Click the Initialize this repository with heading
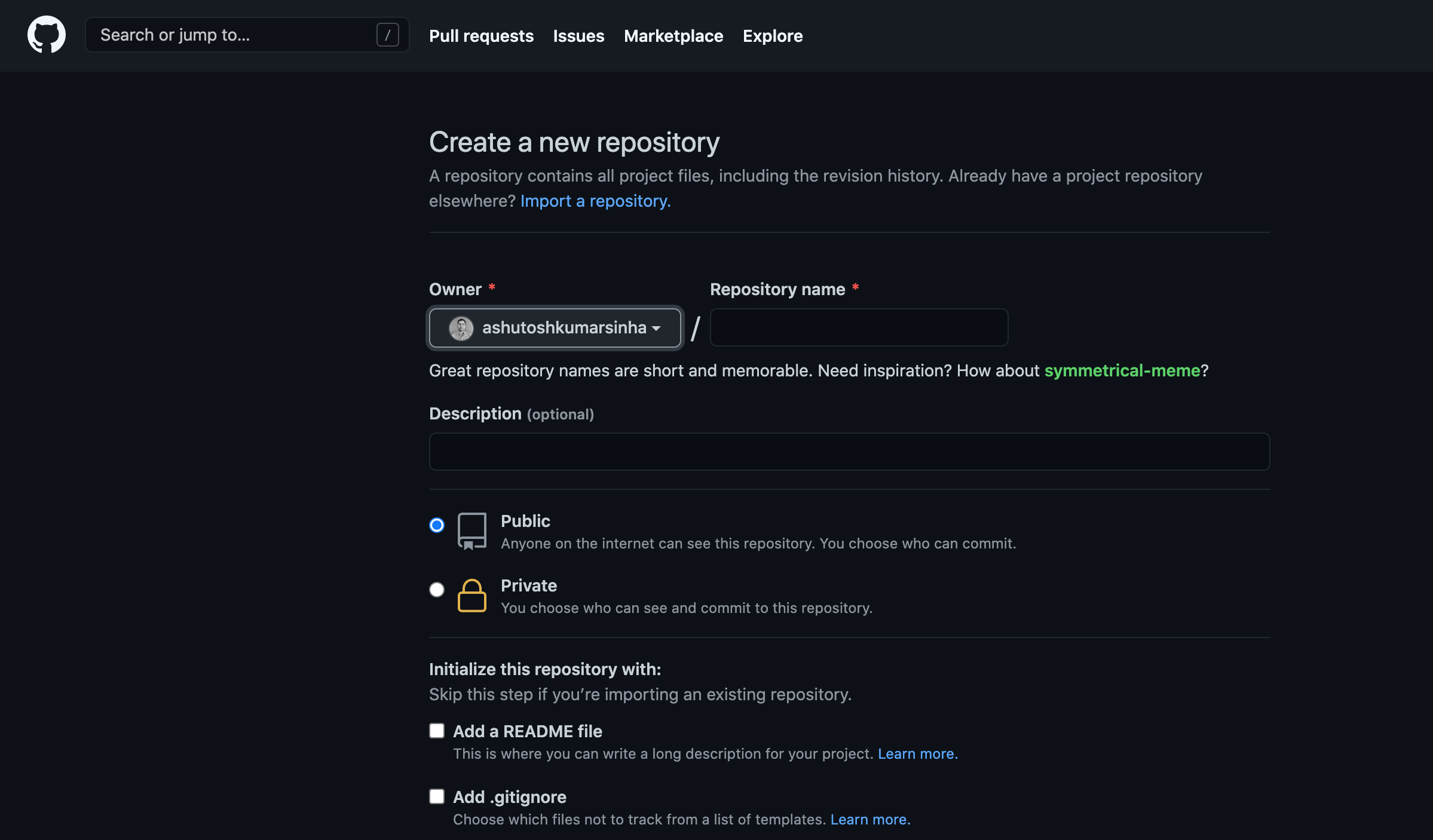 tap(545, 669)
